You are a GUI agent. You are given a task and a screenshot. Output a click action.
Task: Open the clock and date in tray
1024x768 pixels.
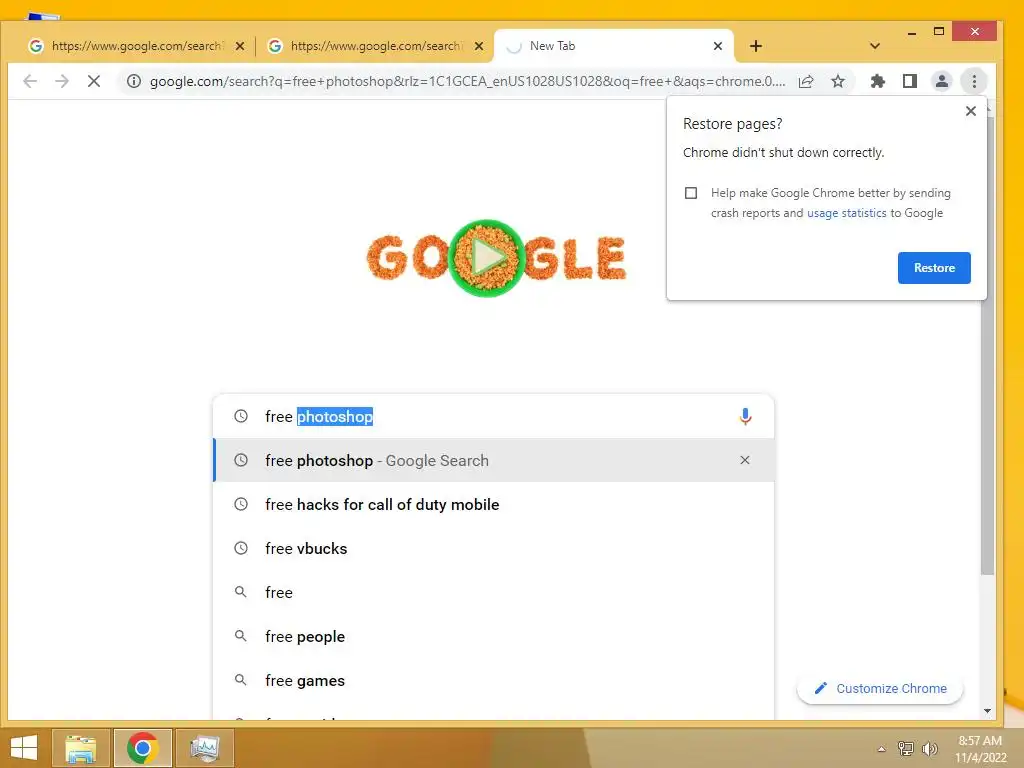980,748
